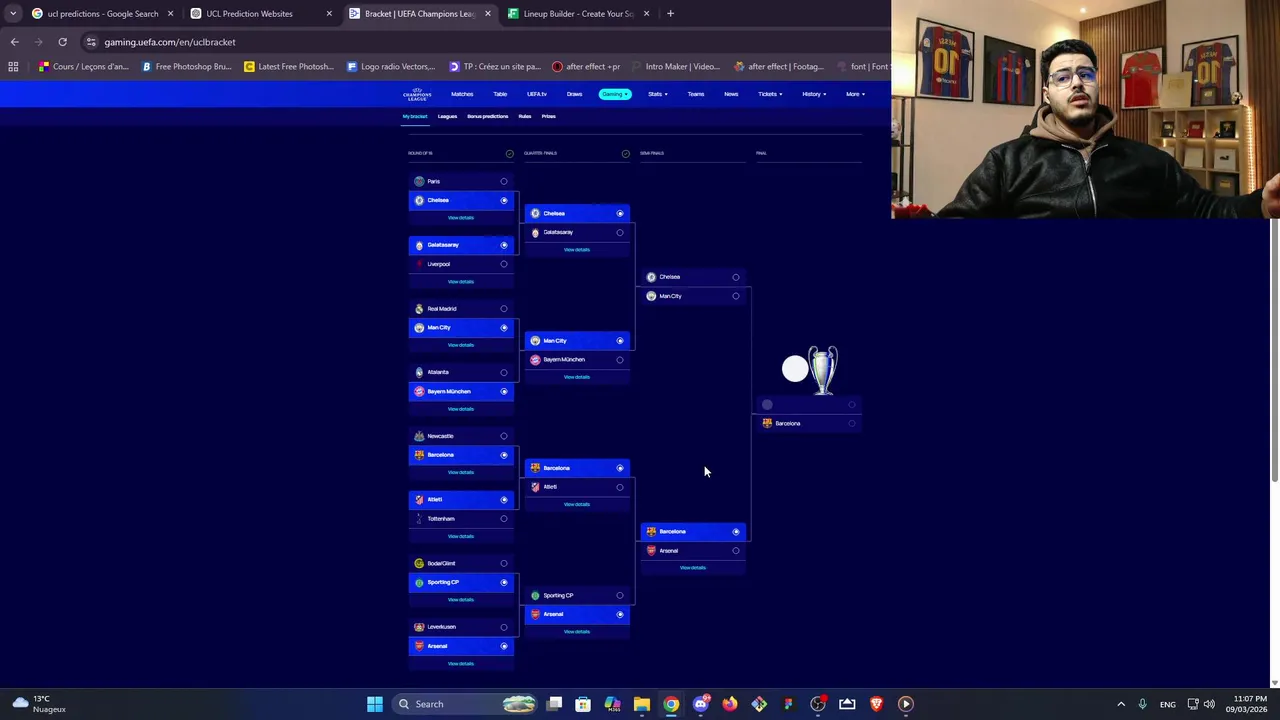Click the address bar URL field

[x=480, y=42]
